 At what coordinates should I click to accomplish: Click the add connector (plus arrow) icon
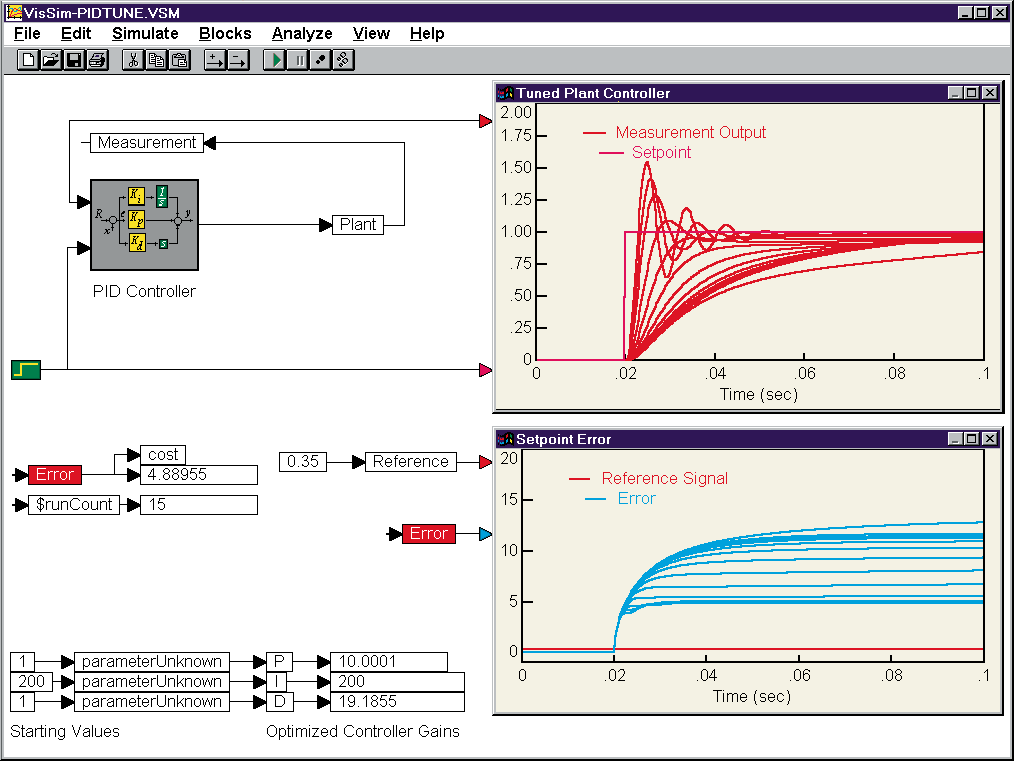point(215,60)
